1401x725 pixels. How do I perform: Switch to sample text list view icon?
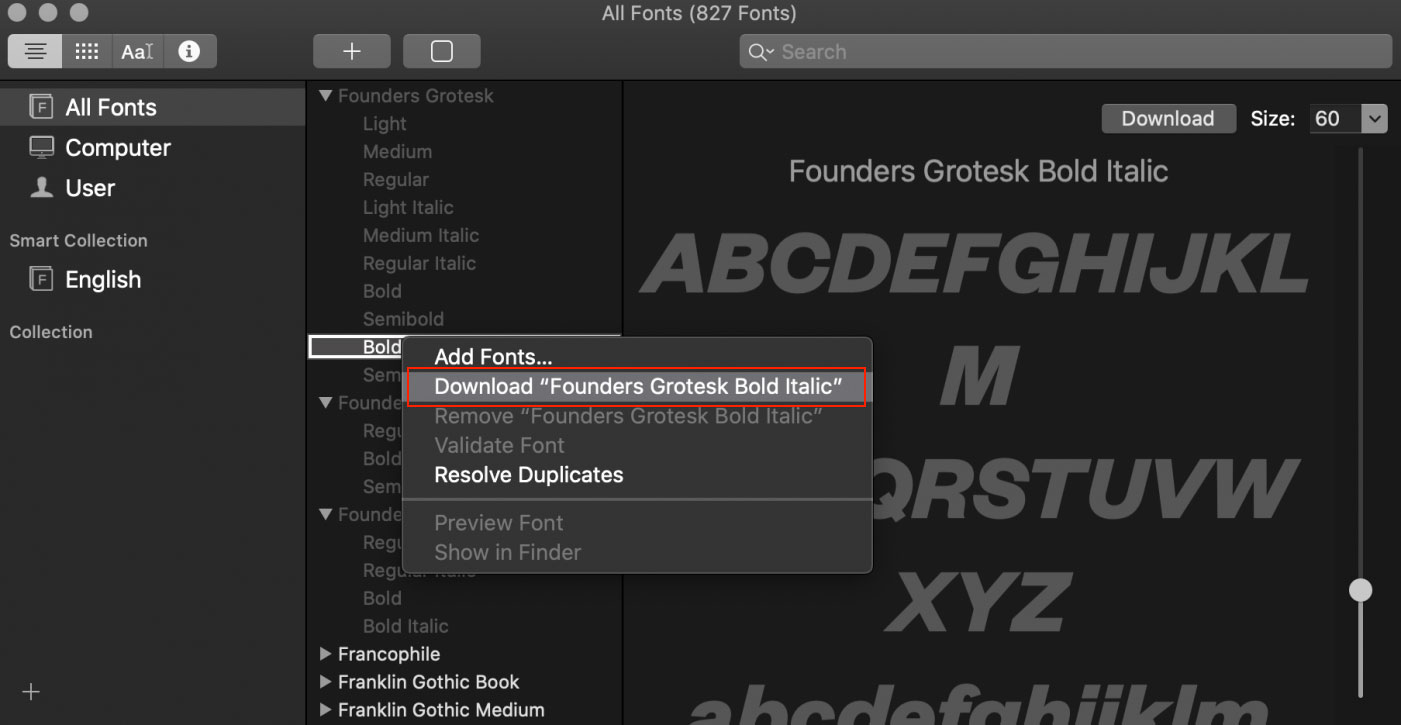(x=35, y=51)
